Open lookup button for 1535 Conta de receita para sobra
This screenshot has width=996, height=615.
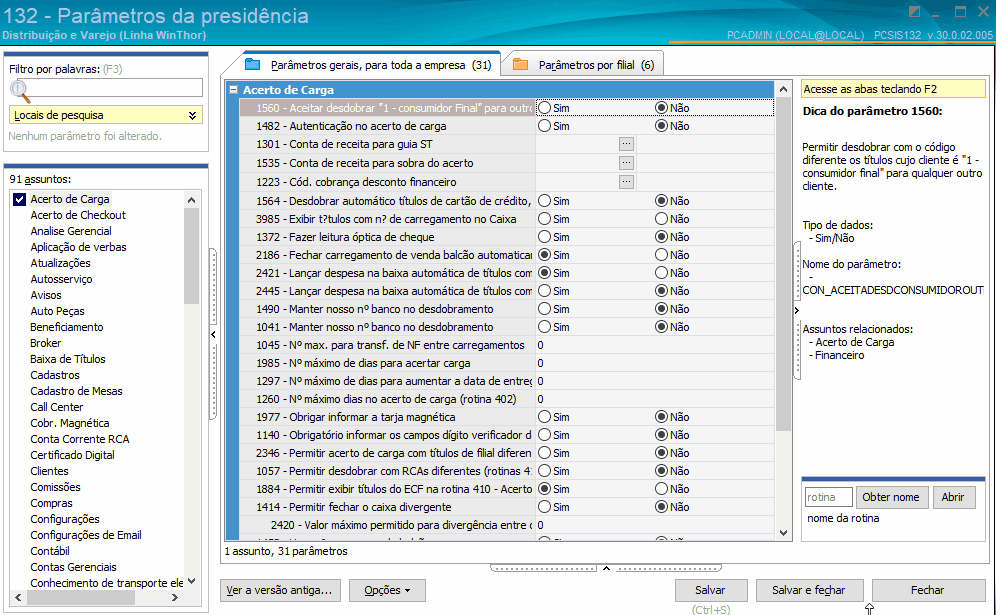[x=626, y=163]
